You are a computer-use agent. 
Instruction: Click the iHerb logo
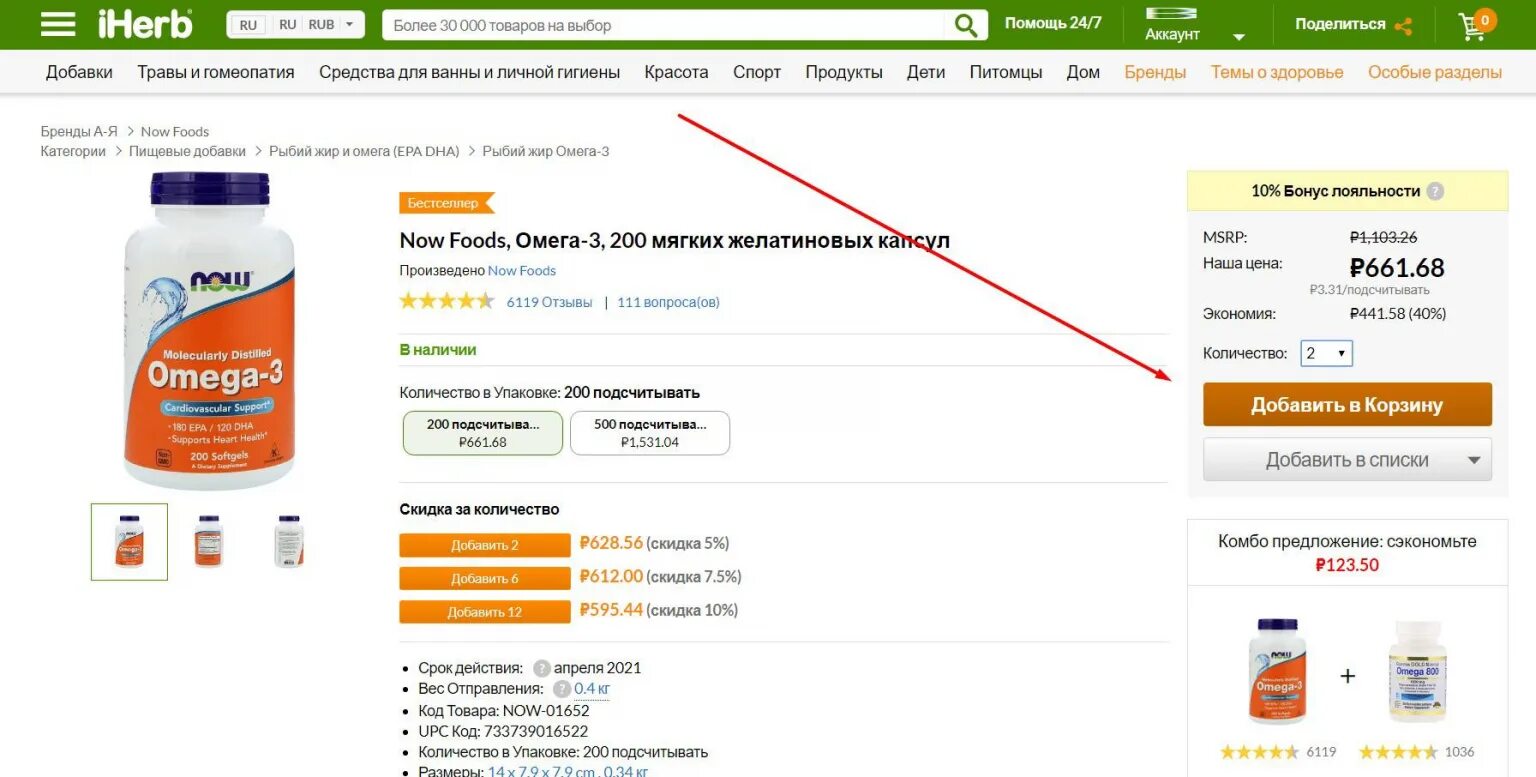pos(145,24)
